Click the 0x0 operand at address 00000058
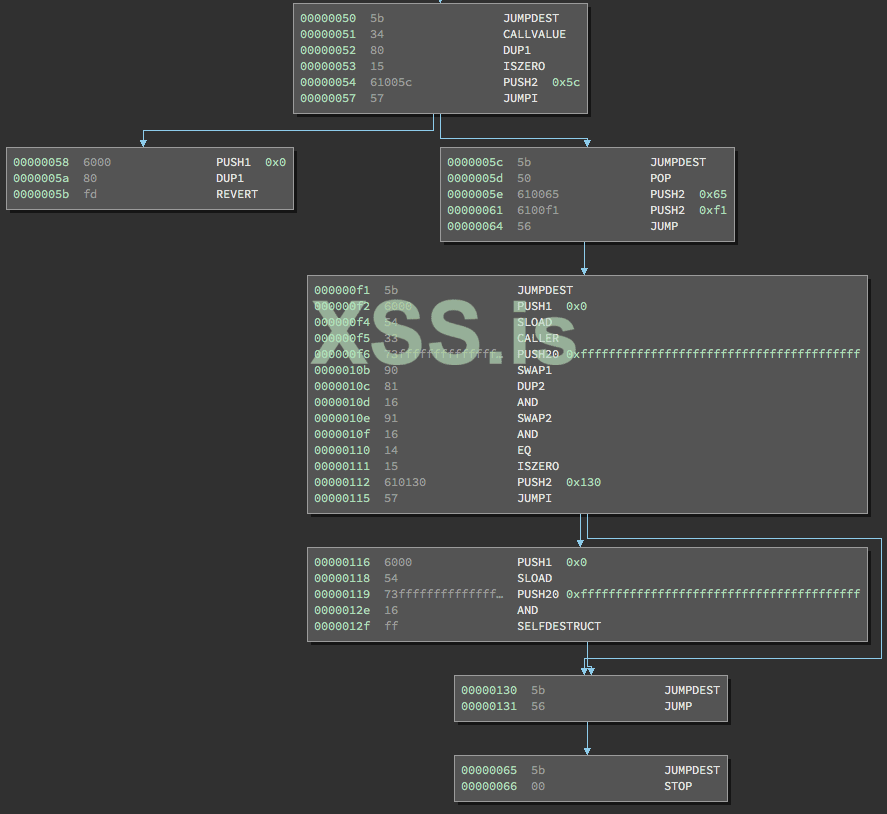The width and height of the screenshot is (887, 814). click(275, 162)
